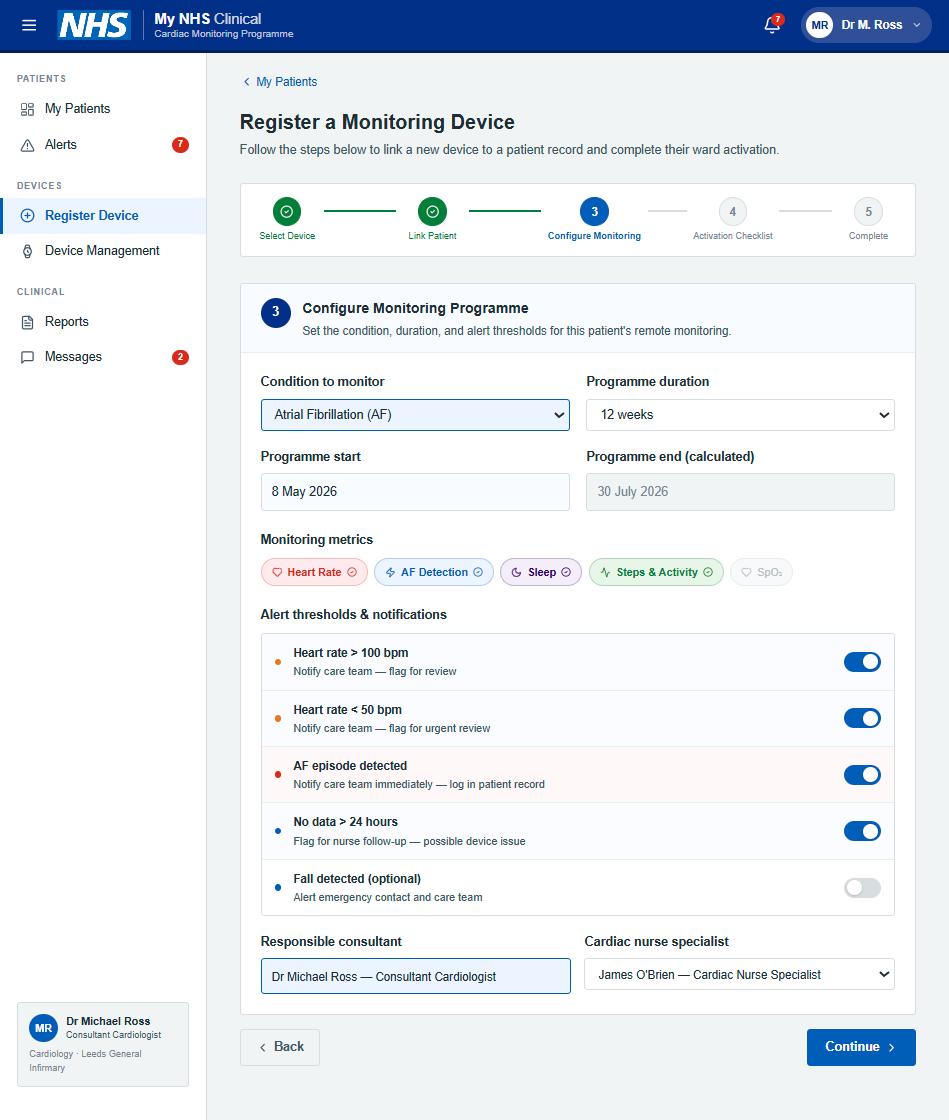Click 'Alert emergency contact and care team' text

[388, 898]
